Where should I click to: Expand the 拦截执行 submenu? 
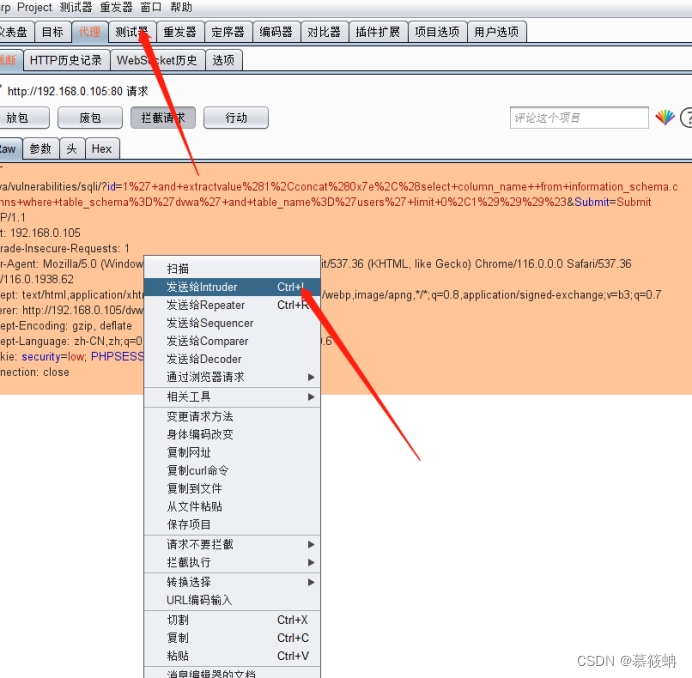(x=232, y=562)
